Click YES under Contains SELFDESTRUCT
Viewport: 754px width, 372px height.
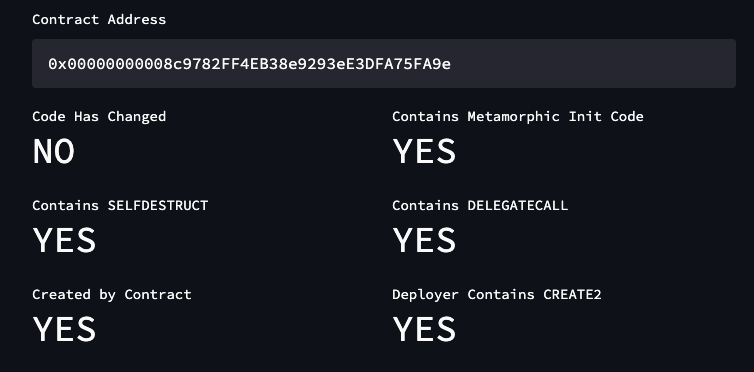pyautogui.click(x=64, y=240)
